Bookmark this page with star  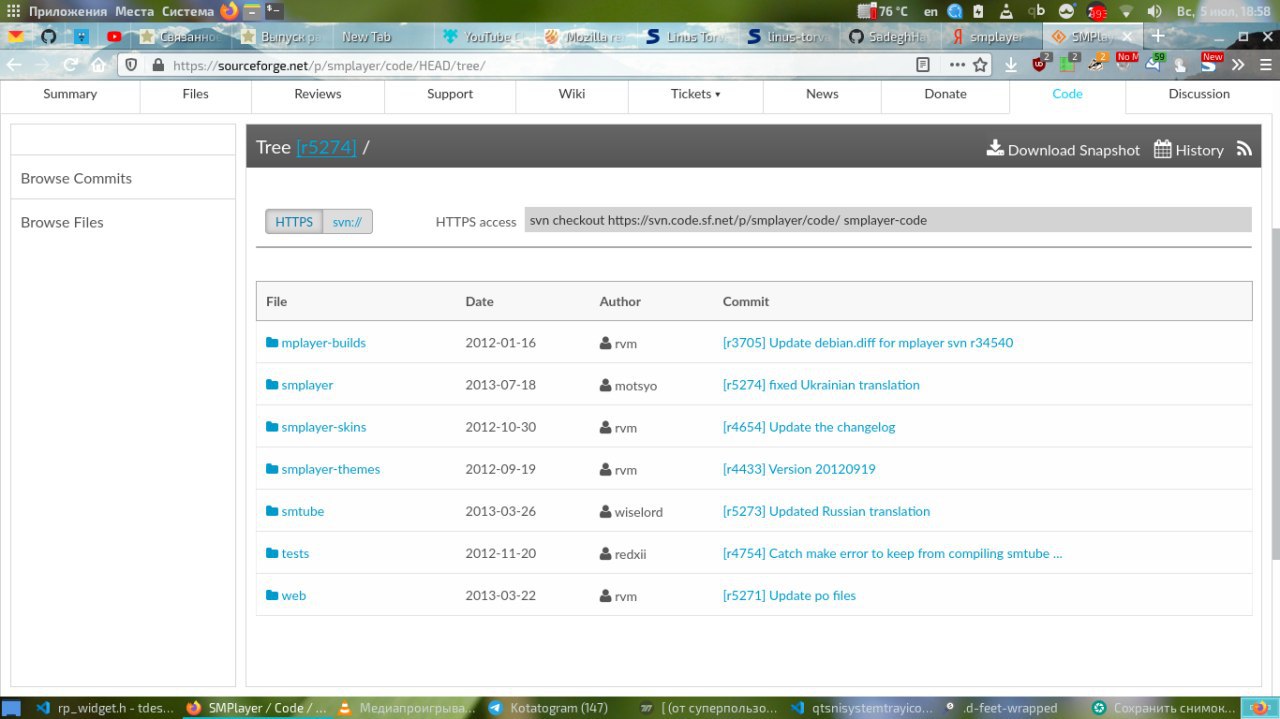[981, 65]
